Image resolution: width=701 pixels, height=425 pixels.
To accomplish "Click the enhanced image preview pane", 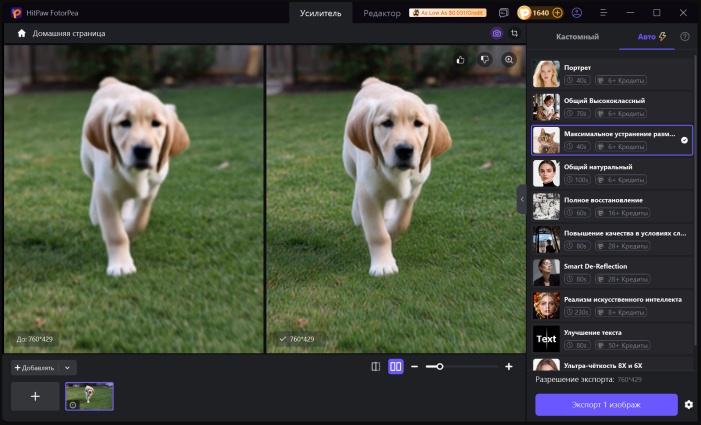I will pos(396,199).
